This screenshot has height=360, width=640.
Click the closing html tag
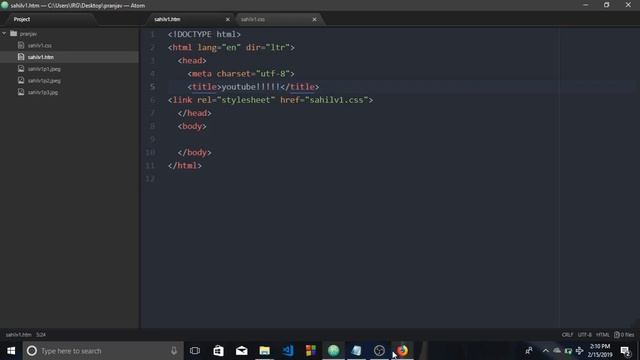coord(185,165)
